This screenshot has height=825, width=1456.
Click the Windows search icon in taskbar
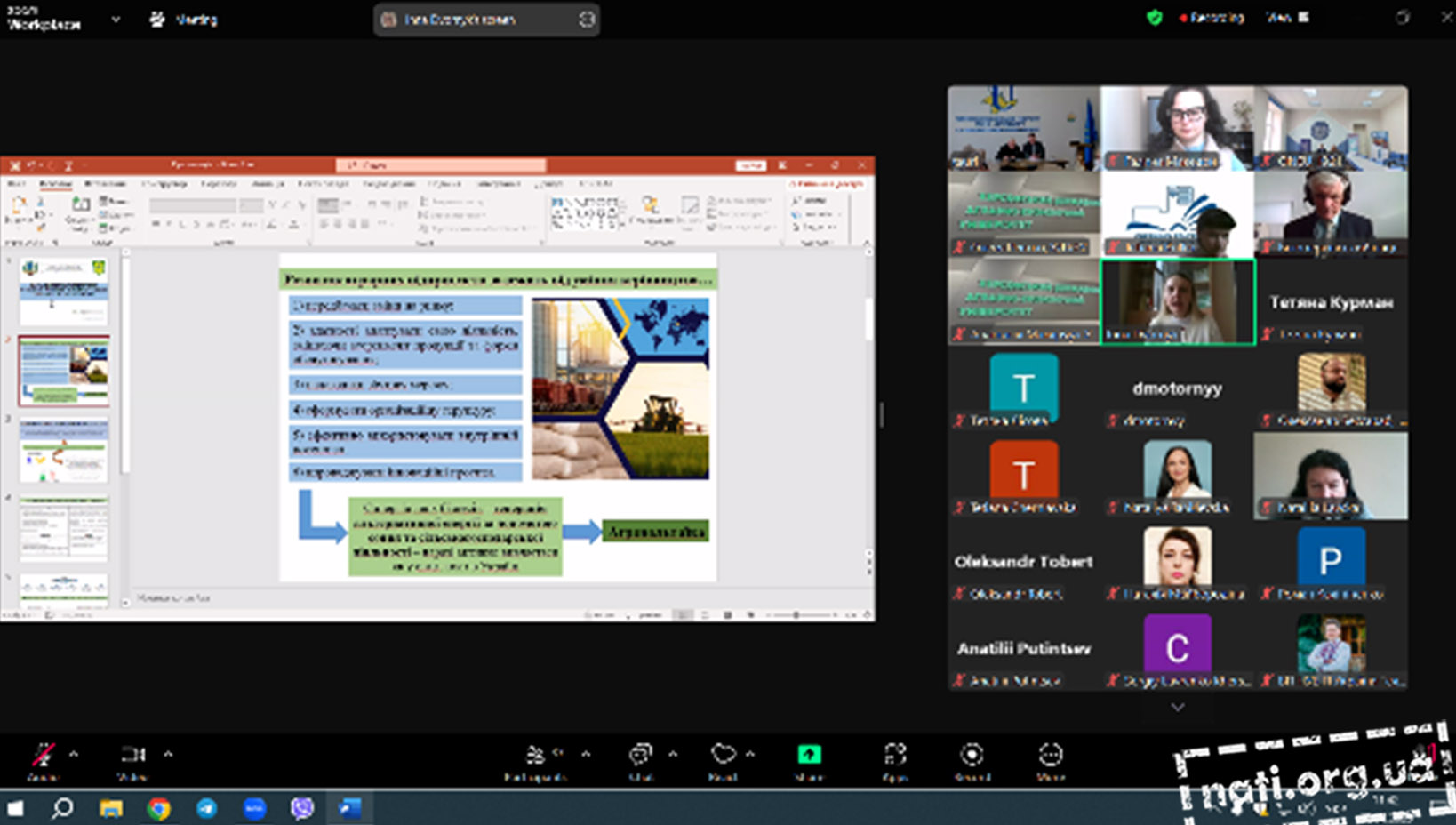(x=62, y=808)
